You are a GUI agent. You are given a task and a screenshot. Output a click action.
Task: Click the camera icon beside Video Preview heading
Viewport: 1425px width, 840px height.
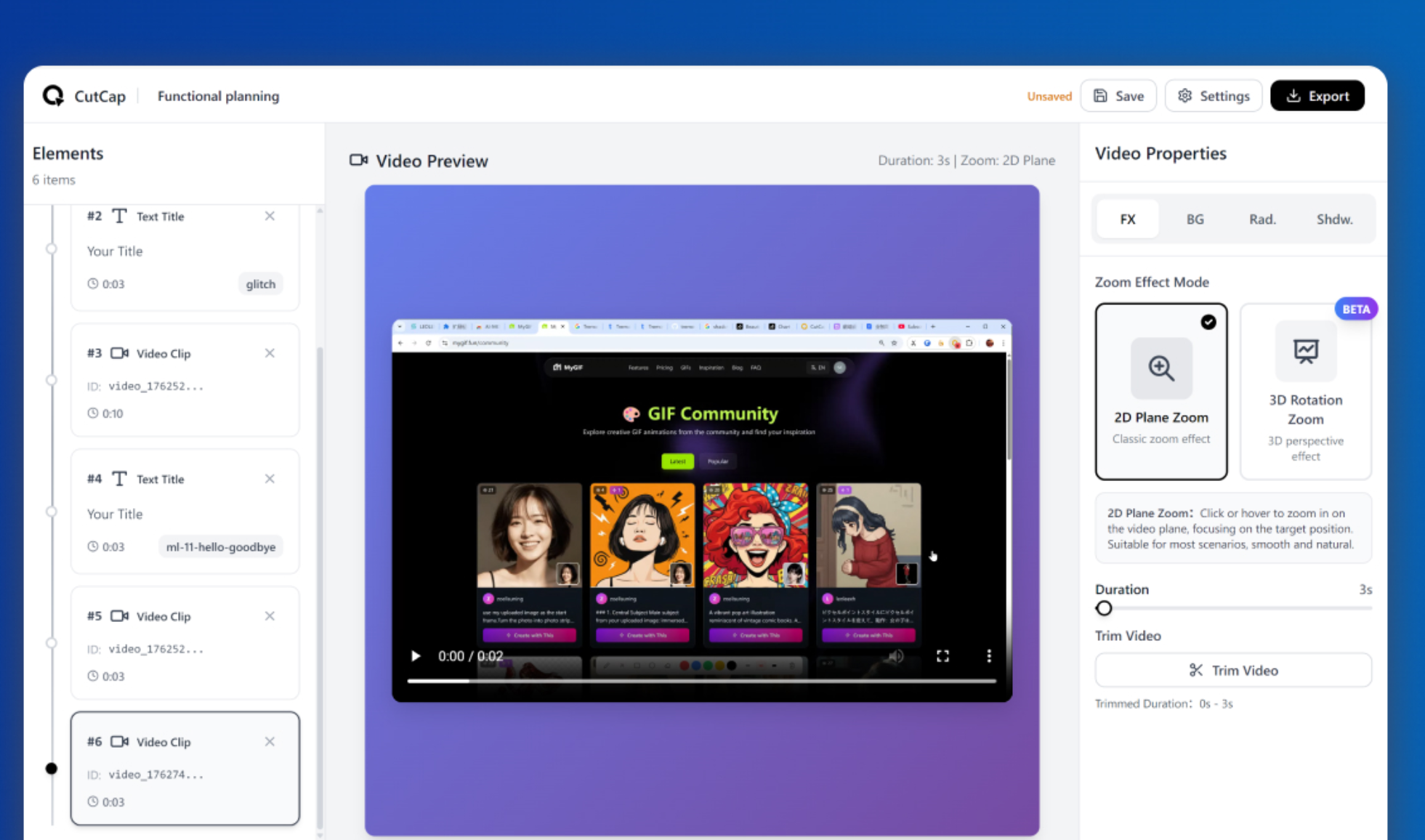coord(358,161)
